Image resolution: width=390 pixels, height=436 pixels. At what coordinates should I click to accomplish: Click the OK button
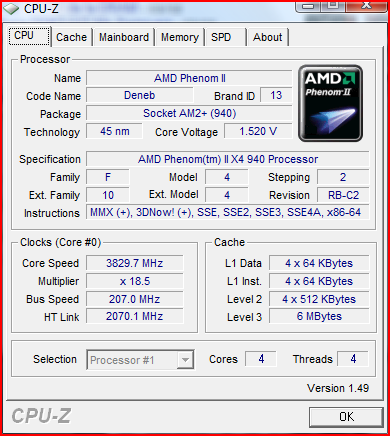pos(346,417)
